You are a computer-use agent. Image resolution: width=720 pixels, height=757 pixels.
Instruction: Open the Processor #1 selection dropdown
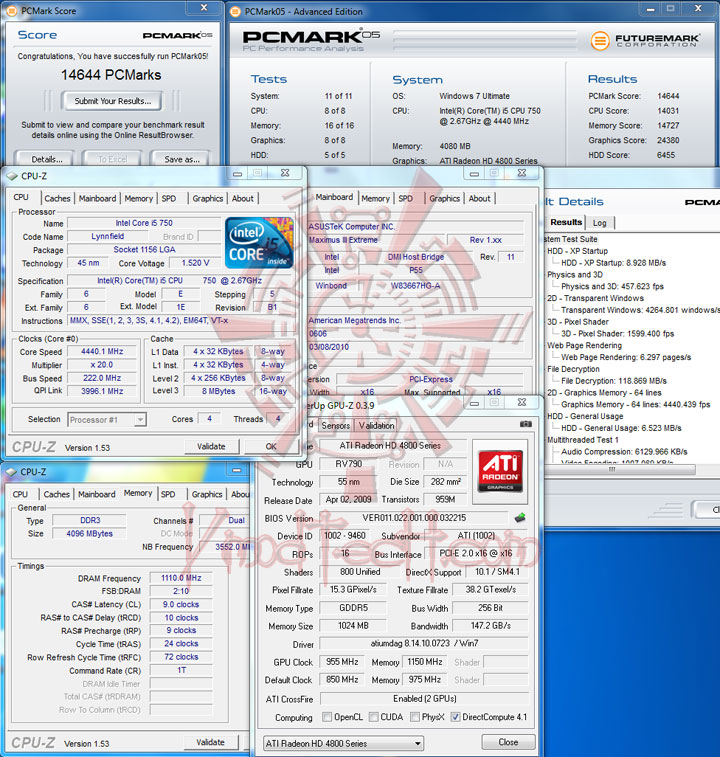coord(107,420)
